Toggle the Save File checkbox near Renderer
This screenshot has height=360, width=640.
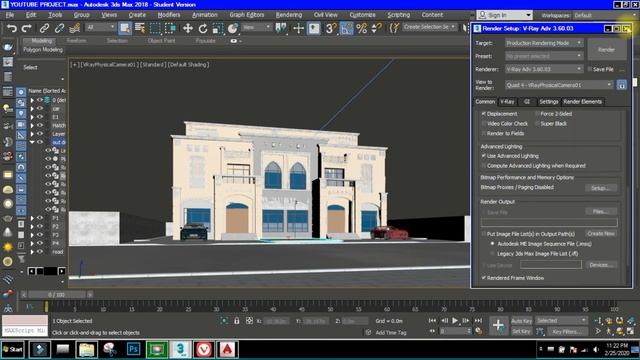click(x=589, y=69)
